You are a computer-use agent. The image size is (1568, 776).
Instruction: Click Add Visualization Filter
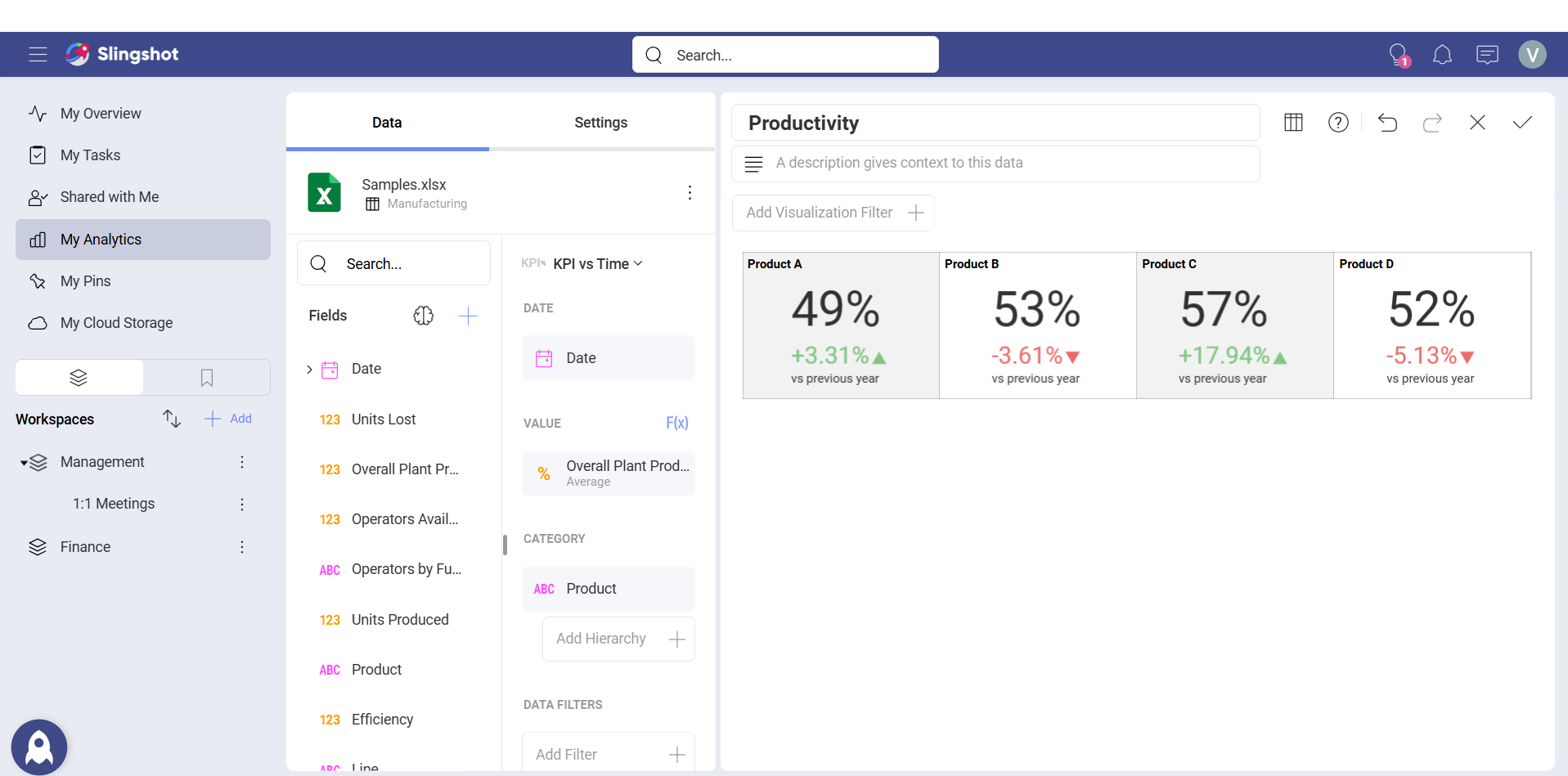[833, 212]
